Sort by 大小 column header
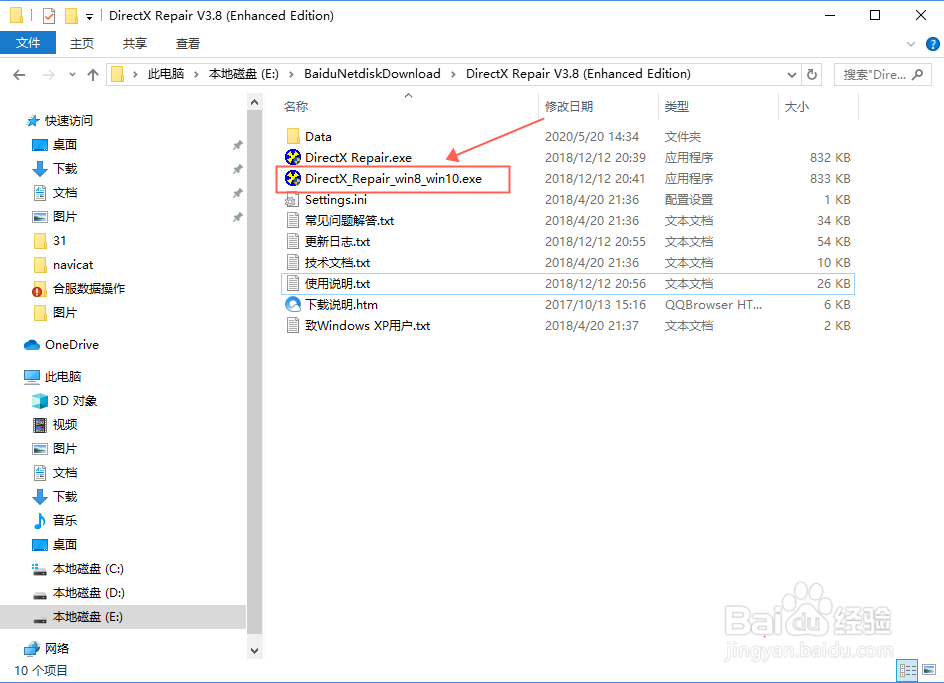The width and height of the screenshot is (944, 683). [796, 107]
